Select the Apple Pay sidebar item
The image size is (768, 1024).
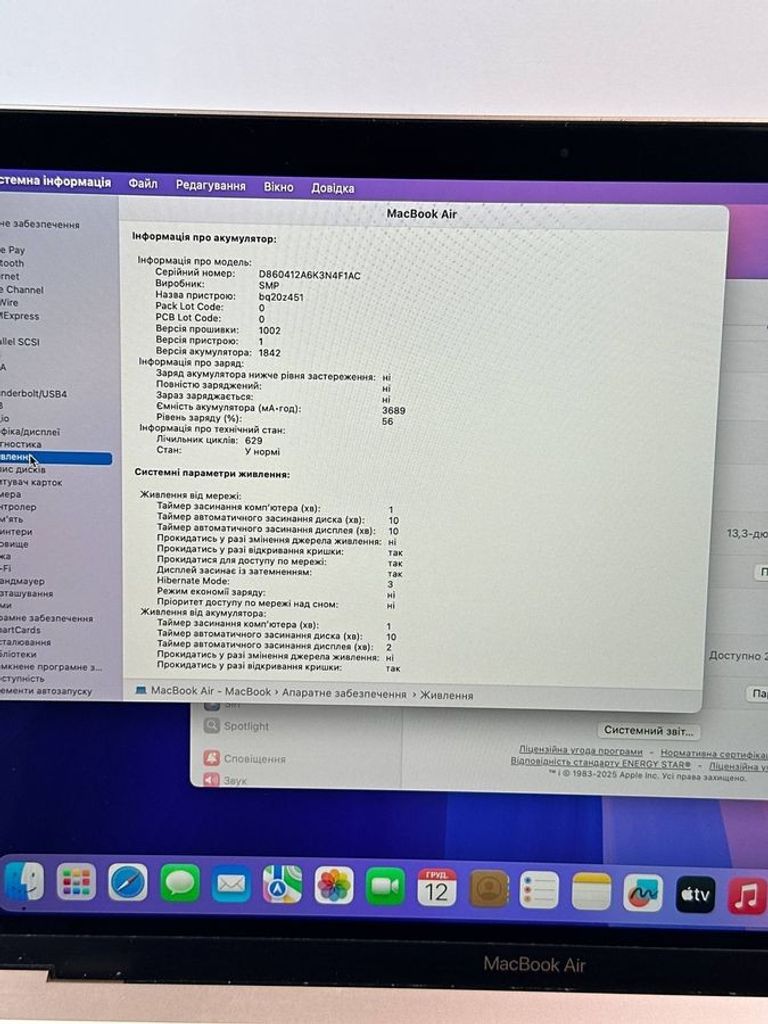click(x=12, y=249)
